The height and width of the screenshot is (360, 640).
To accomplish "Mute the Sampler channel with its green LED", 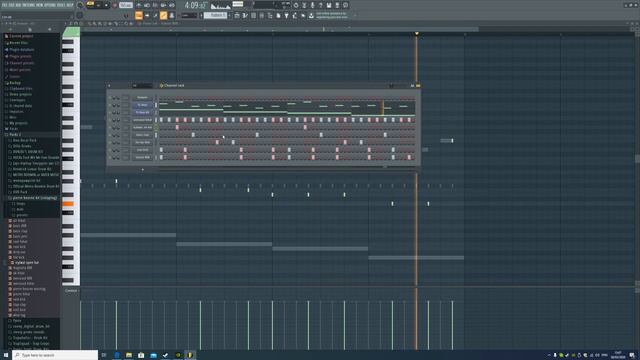I will coord(110,98).
